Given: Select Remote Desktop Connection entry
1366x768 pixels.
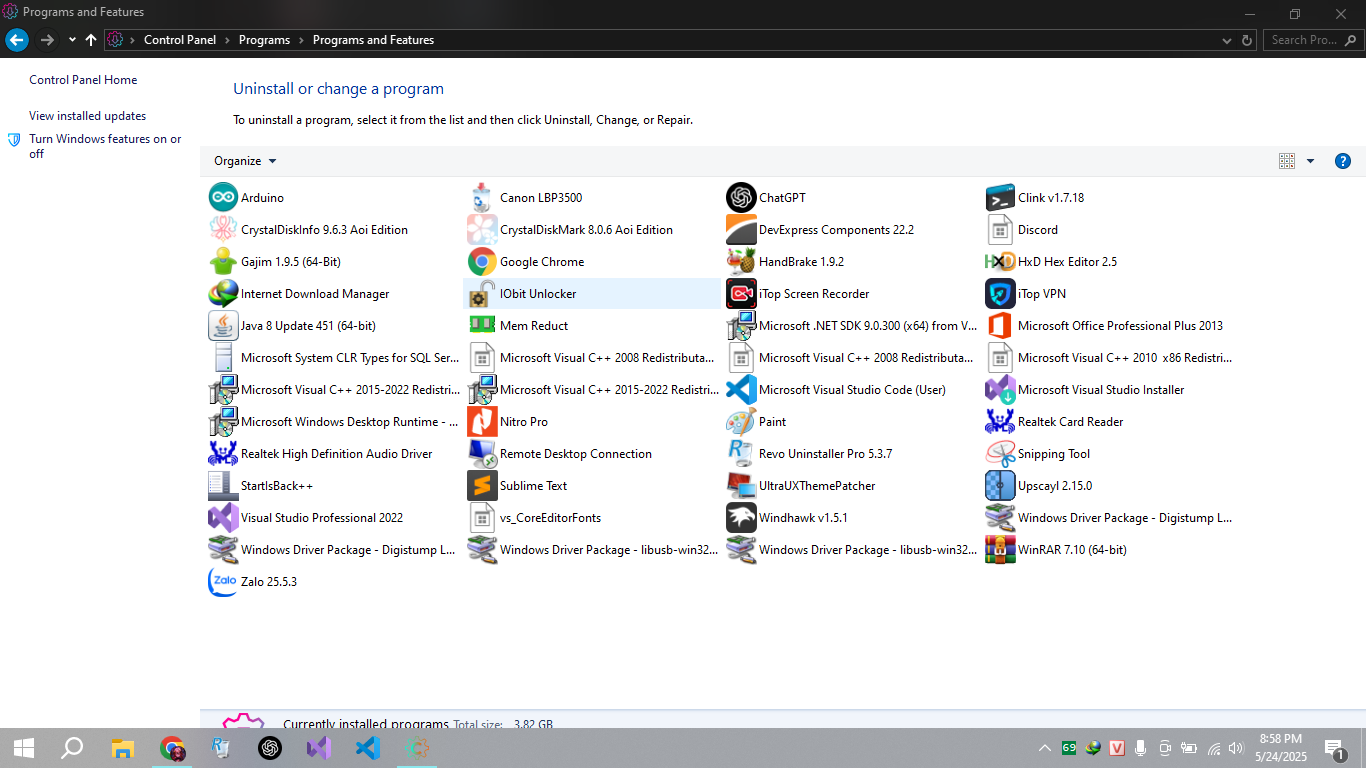Looking at the screenshot, I should tap(592, 453).
